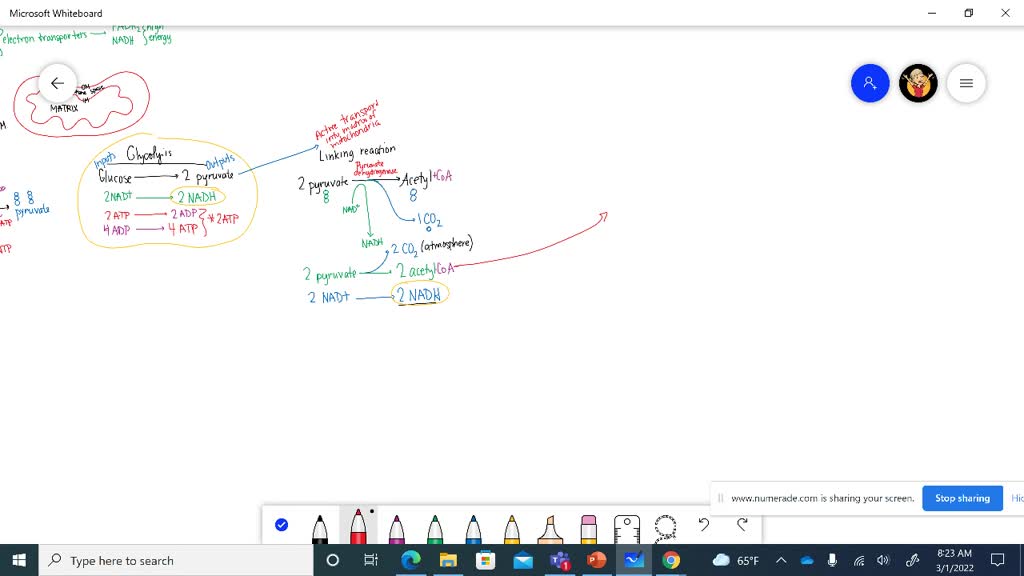The image size is (1024, 576).
Task: Switch to the blue pen tool
Action: click(473, 528)
